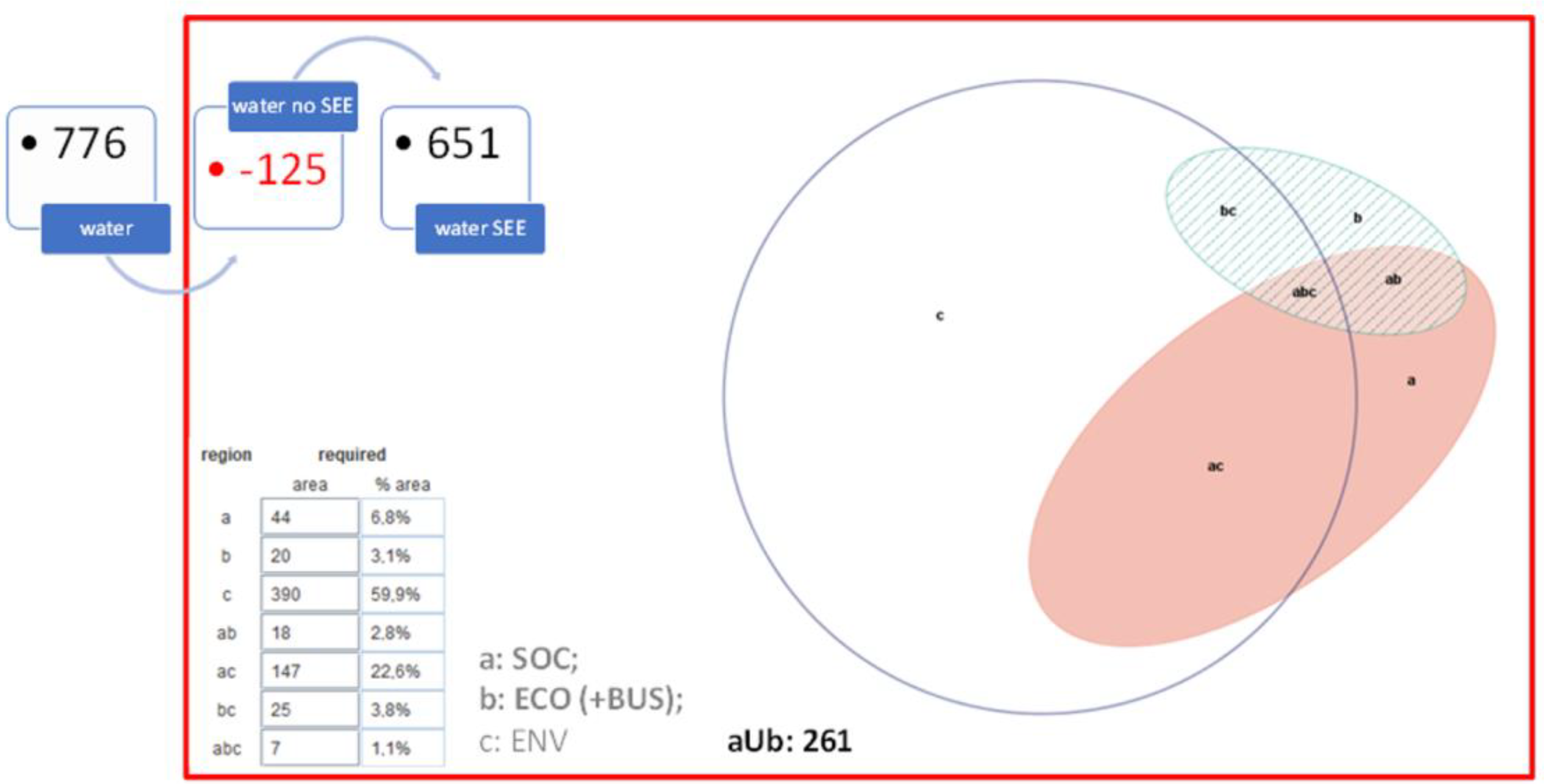
Task: Click the 59,9% area percentage cell
Action: click(402, 594)
